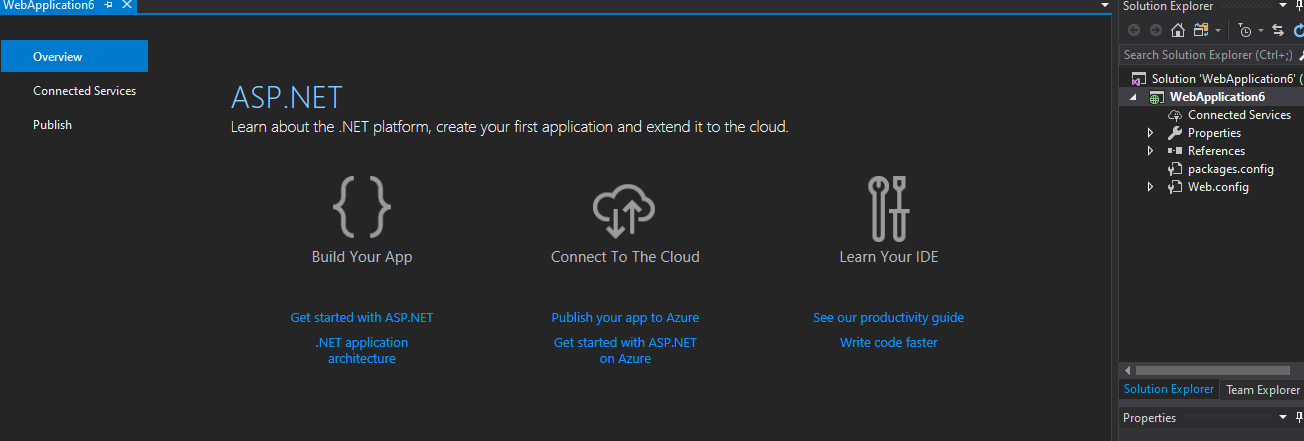This screenshot has width=1304, height=441.
Task: Click the Solution Explorer panel title
Action: point(1168,6)
